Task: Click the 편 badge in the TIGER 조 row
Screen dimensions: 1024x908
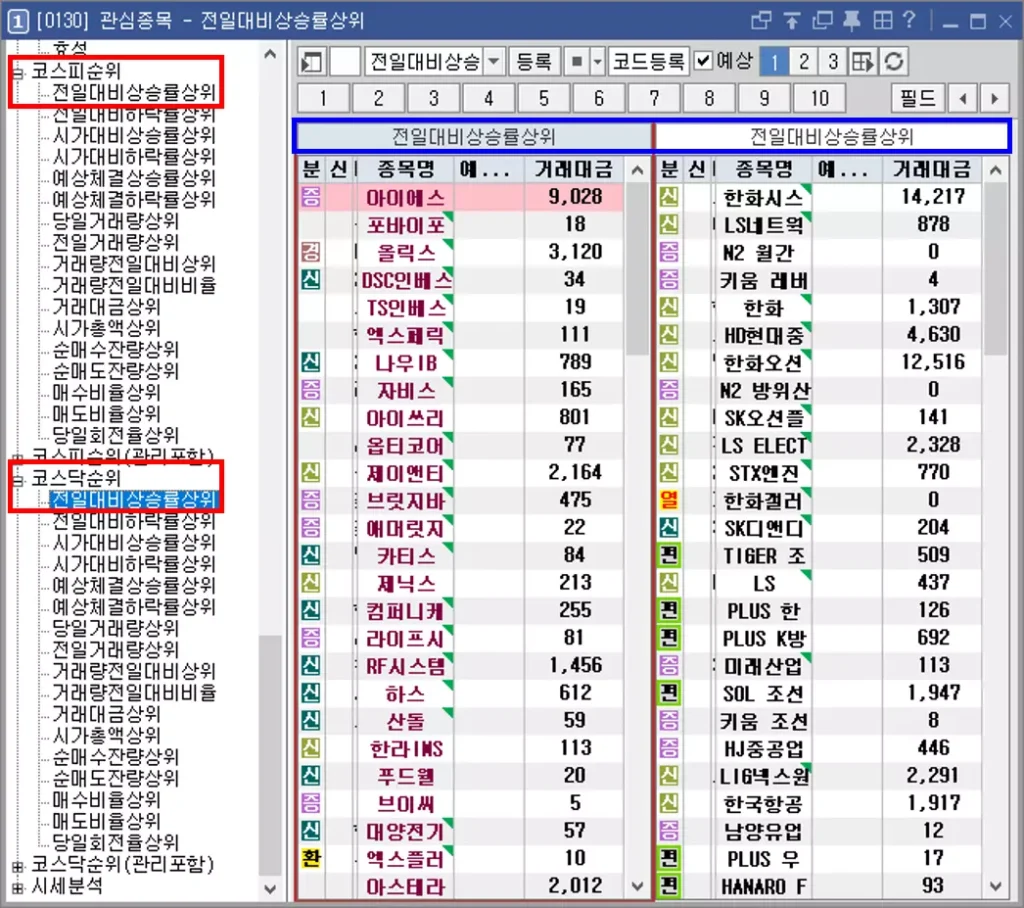Action: 669,555
